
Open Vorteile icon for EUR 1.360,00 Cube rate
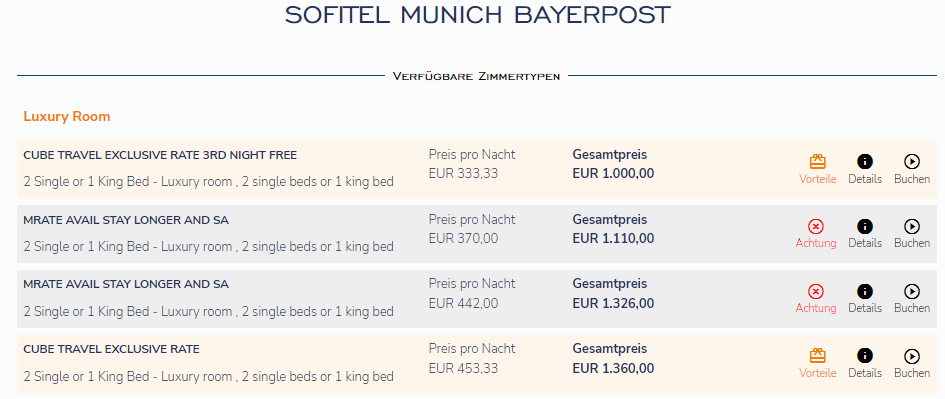click(x=817, y=356)
